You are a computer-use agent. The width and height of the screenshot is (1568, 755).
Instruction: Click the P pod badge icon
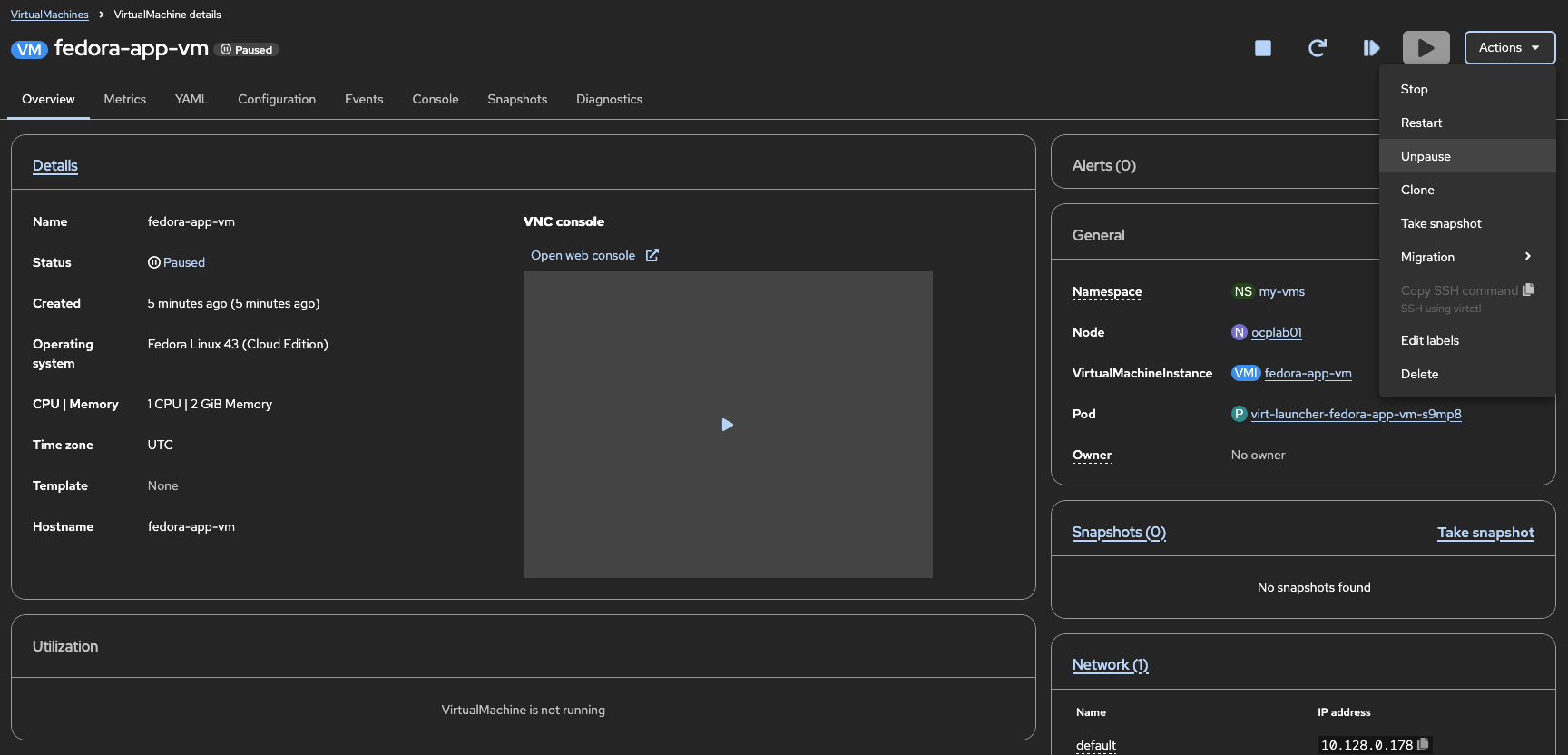(1240, 414)
